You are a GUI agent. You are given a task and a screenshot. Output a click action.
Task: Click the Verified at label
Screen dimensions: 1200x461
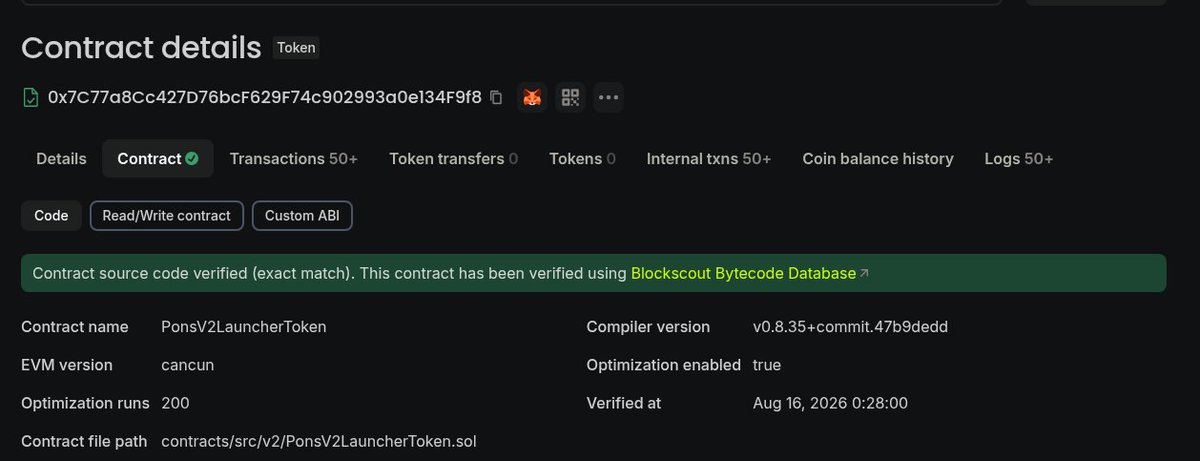pos(624,403)
